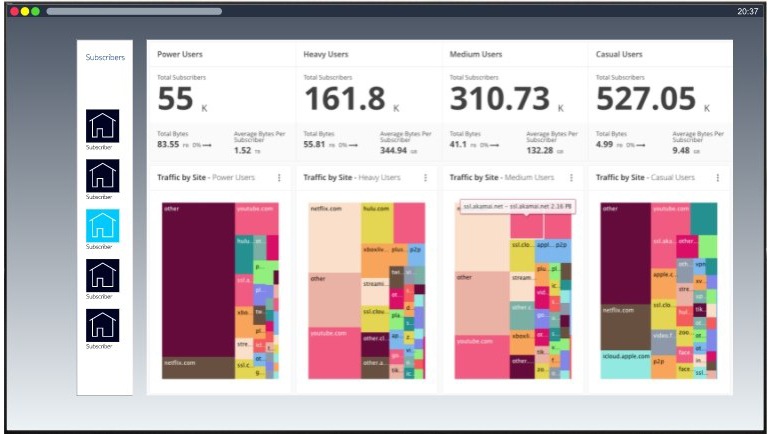The width and height of the screenshot is (771, 434).
Task: Click brown other.a... block in Heavy Users treemap
Action: click(375, 368)
